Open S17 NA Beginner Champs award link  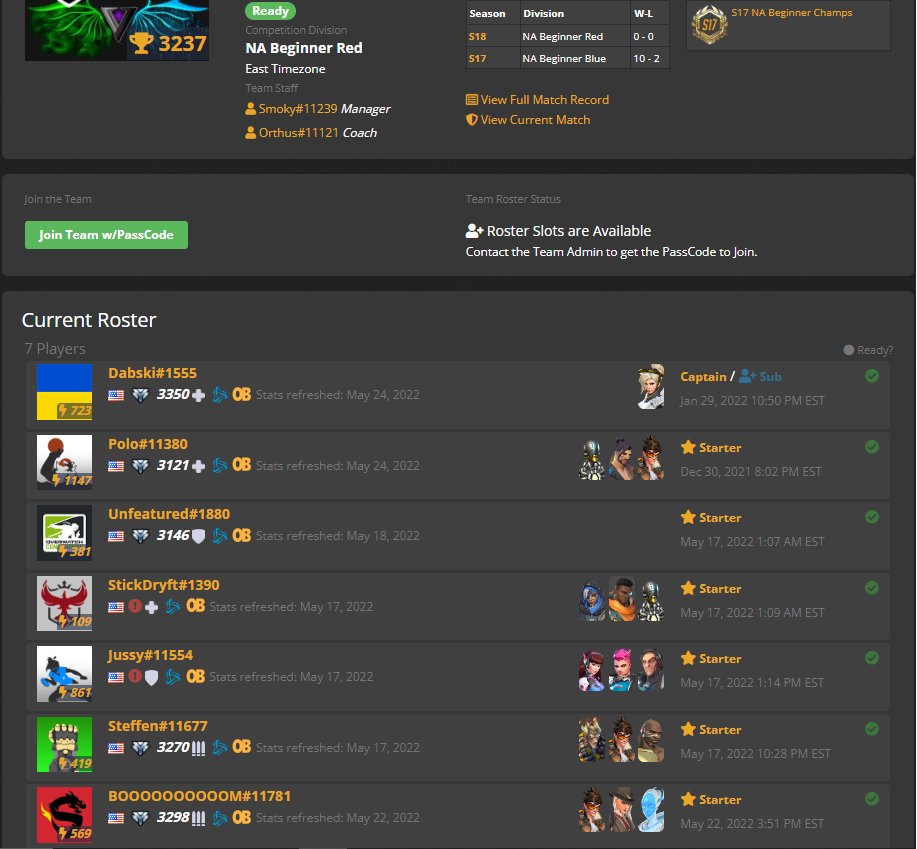791,12
